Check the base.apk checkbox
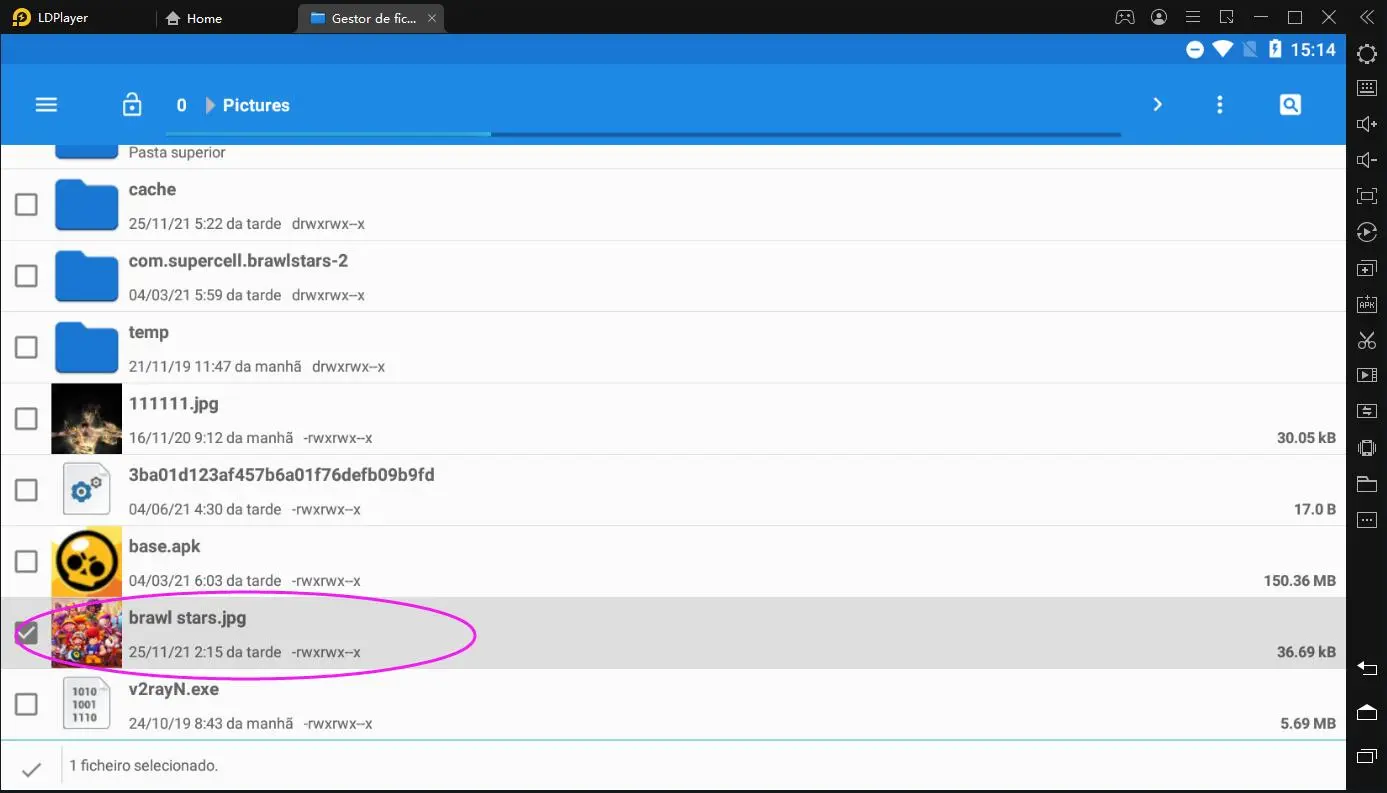The height and width of the screenshot is (793, 1387). point(26,561)
